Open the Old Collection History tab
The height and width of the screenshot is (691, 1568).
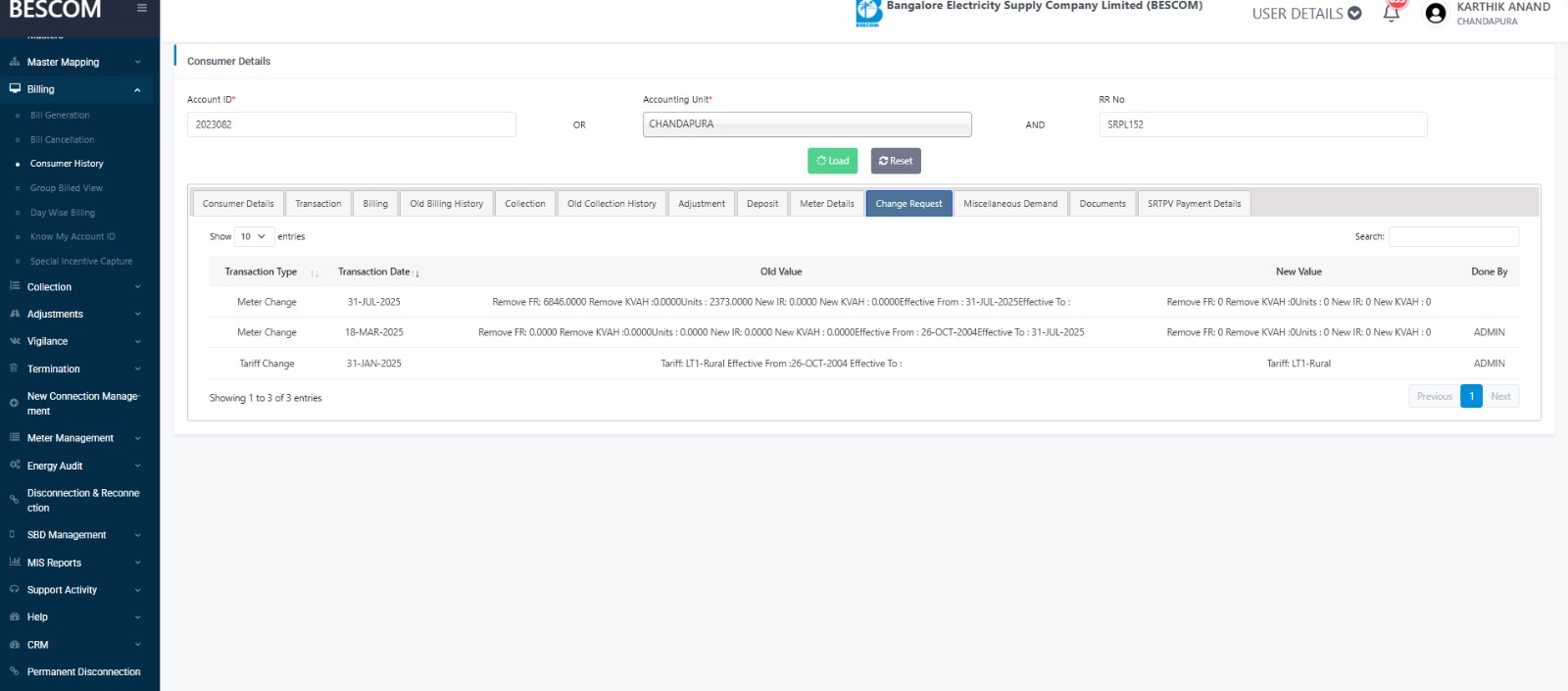click(x=612, y=204)
